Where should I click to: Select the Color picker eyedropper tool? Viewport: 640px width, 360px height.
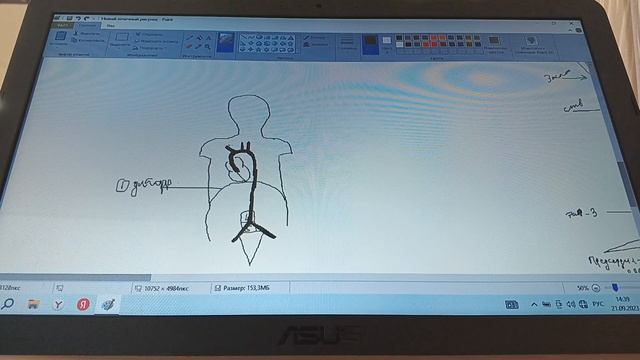coord(198,47)
